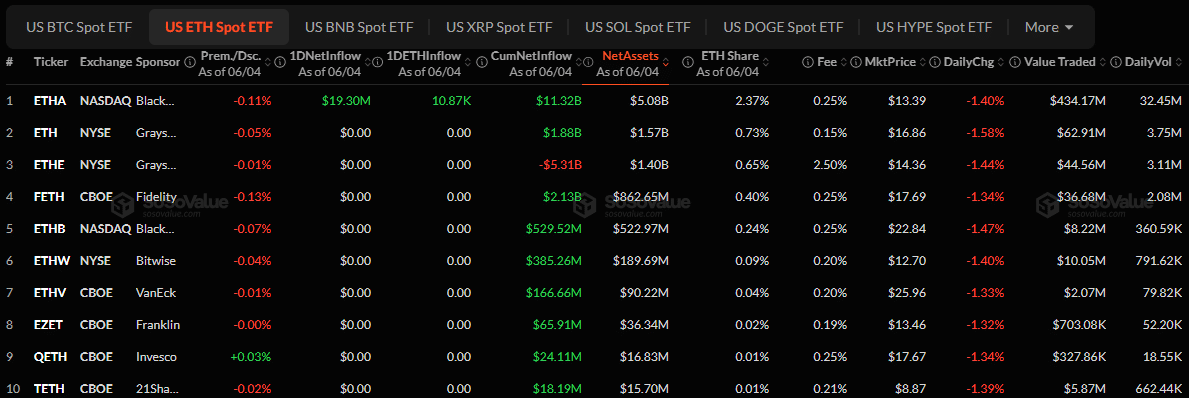Image resolution: width=1189 pixels, height=398 pixels.
Task: Show info icon for 1DETHInflow column
Action: pyautogui.click(x=378, y=62)
